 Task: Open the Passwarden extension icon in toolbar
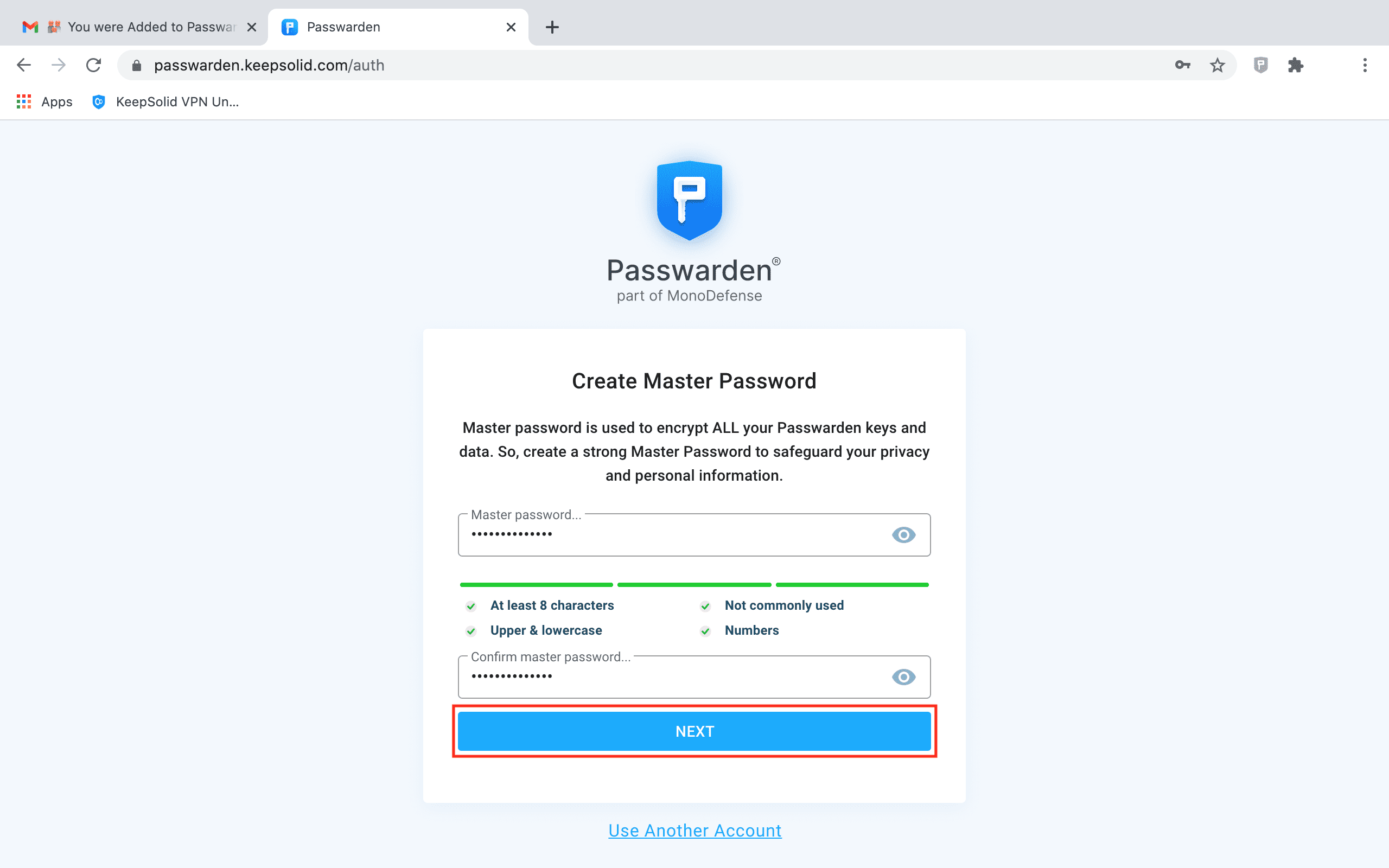click(x=1260, y=66)
